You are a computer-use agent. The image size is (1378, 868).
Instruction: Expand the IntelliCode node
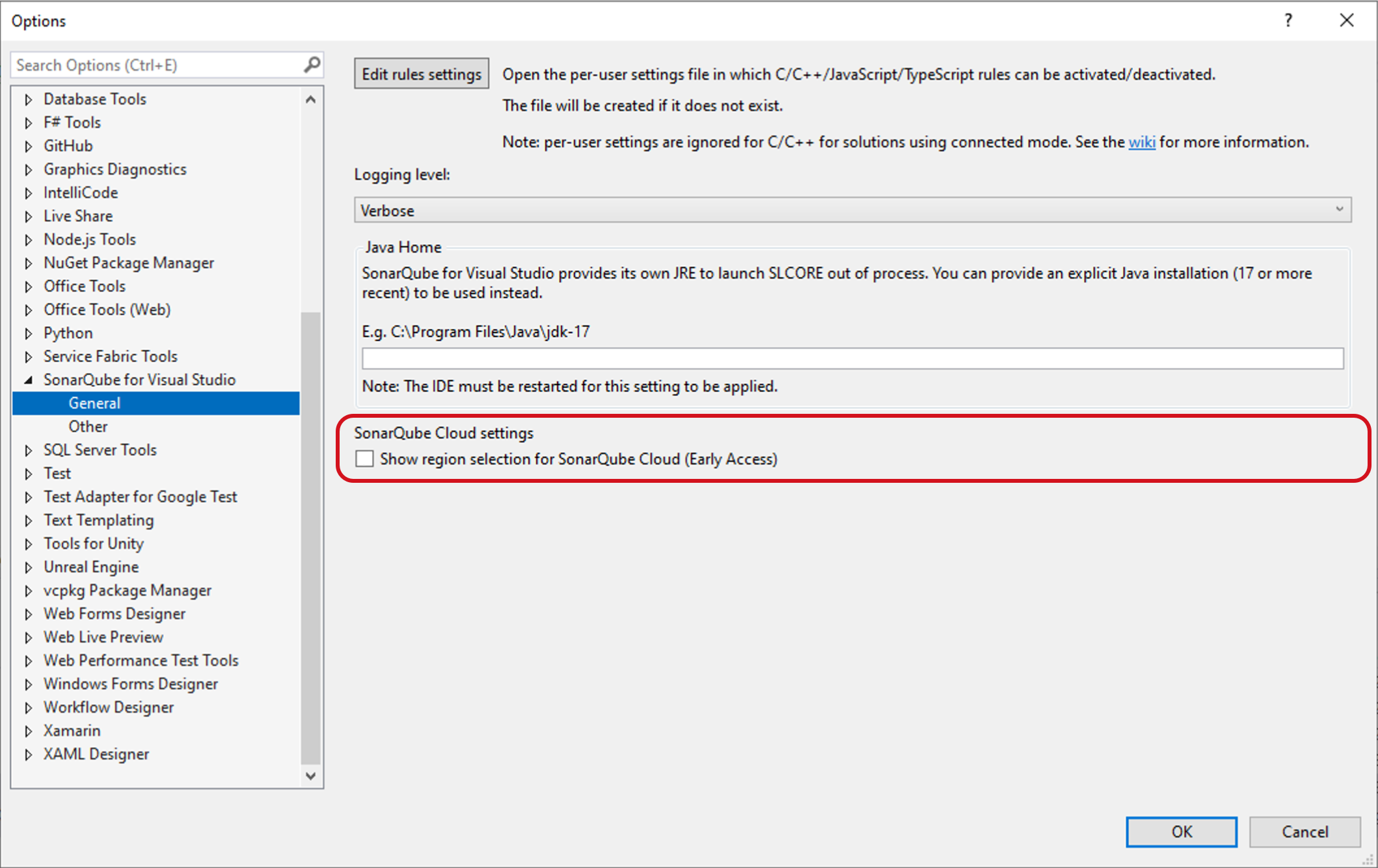pos(28,193)
